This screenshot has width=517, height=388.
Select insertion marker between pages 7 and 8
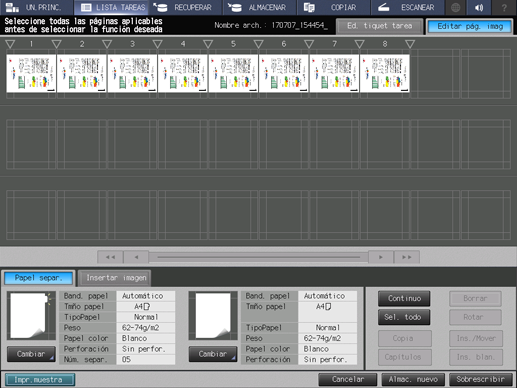pyautogui.click(x=359, y=44)
